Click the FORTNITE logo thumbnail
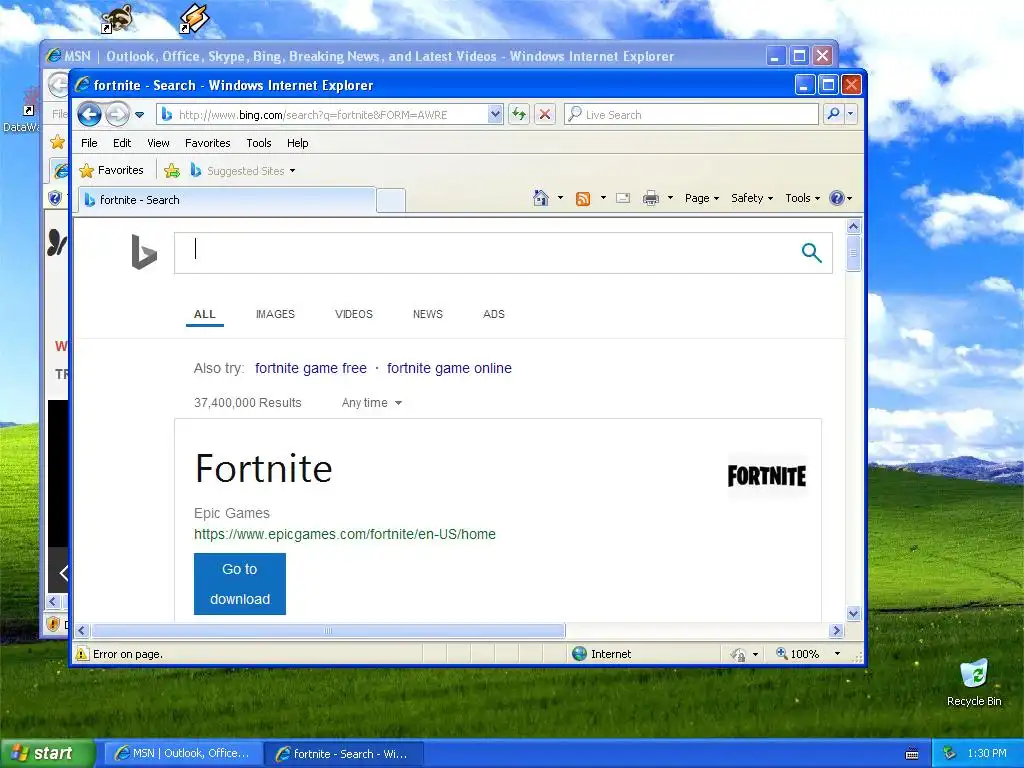Screen dimensions: 1024x768 pos(767,476)
